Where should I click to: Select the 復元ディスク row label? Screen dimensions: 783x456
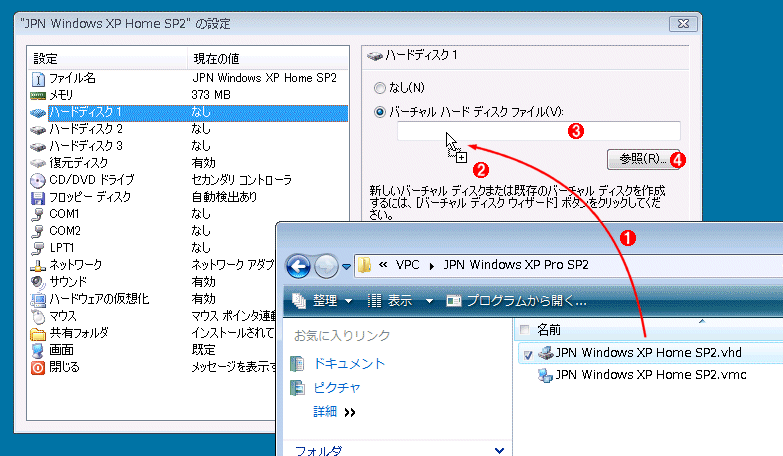(x=78, y=163)
